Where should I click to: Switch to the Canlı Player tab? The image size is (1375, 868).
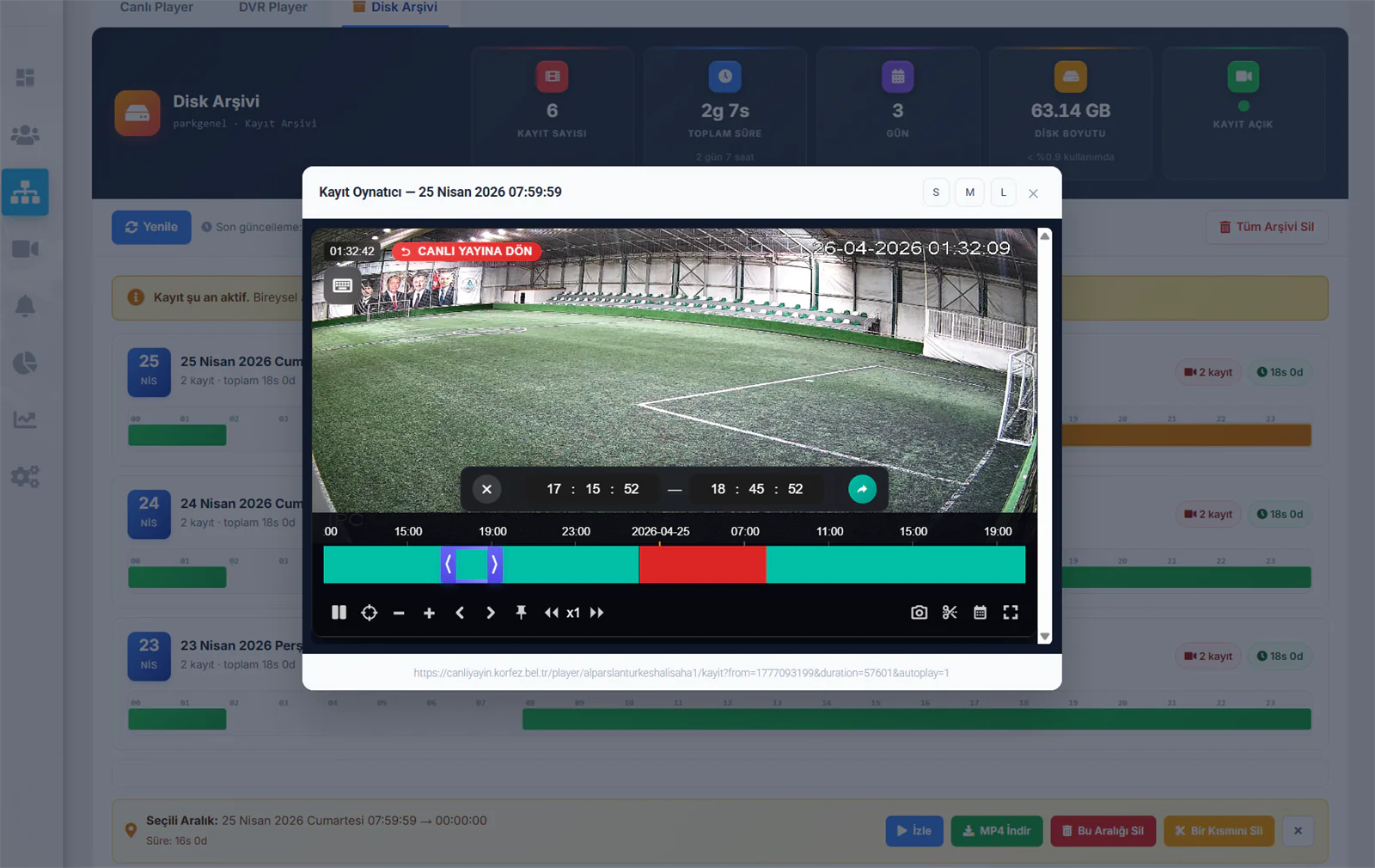156,8
